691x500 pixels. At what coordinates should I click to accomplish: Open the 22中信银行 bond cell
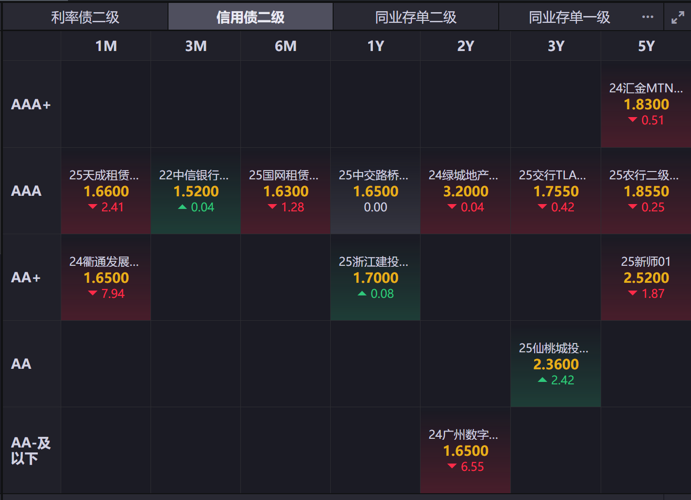[x=196, y=191]
